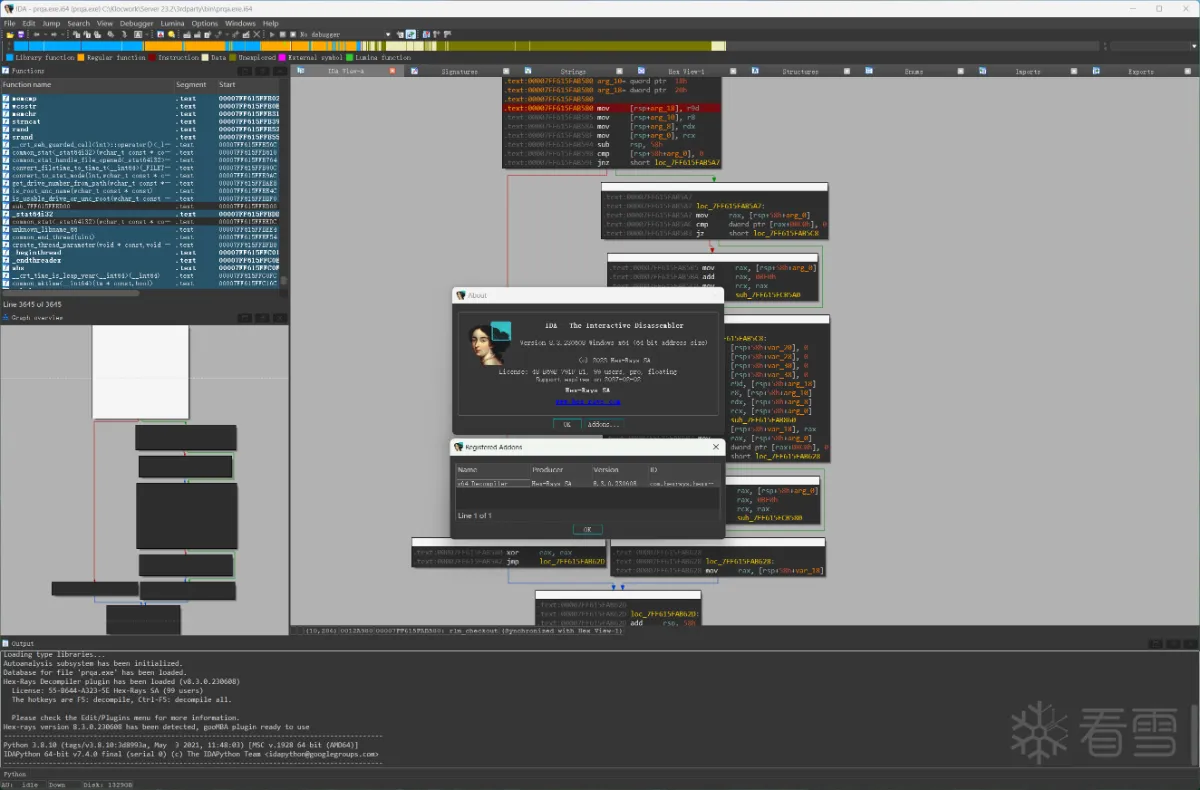The width and height of the screenshot is (1200, 790).
Task: Click the Addons... button in About dialog
Action: click(603, 424)
